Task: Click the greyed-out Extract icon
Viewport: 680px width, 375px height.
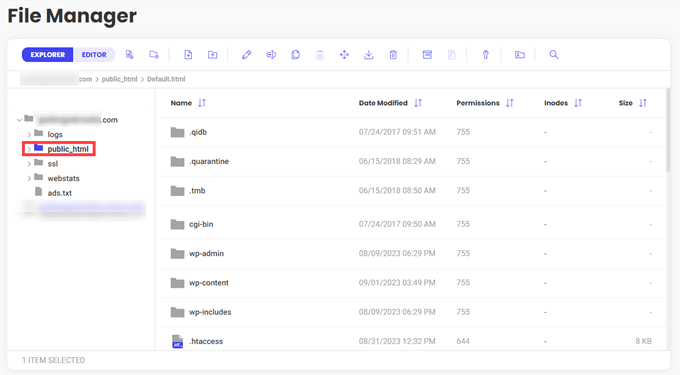Action: click(x=451, y=55)
